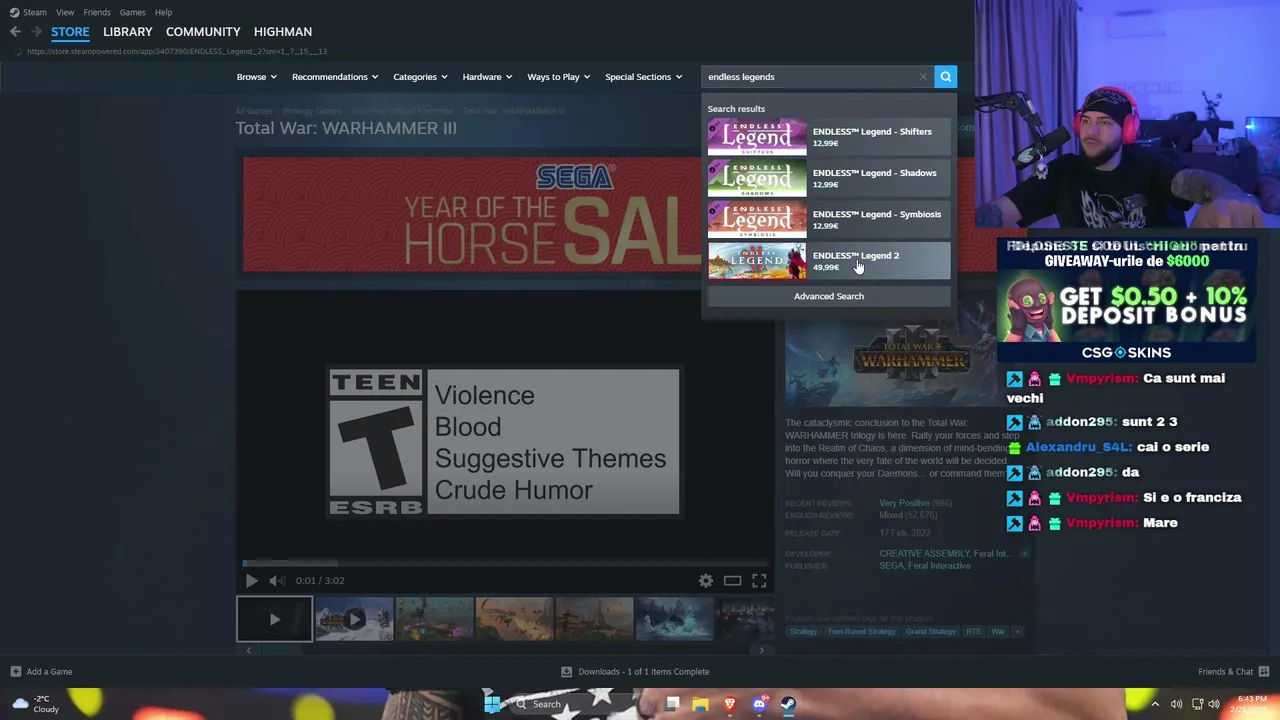The width and height of the screenshot is (1280, 720).
Task: Open Special Sections dropdown
Action: [644, 77]
